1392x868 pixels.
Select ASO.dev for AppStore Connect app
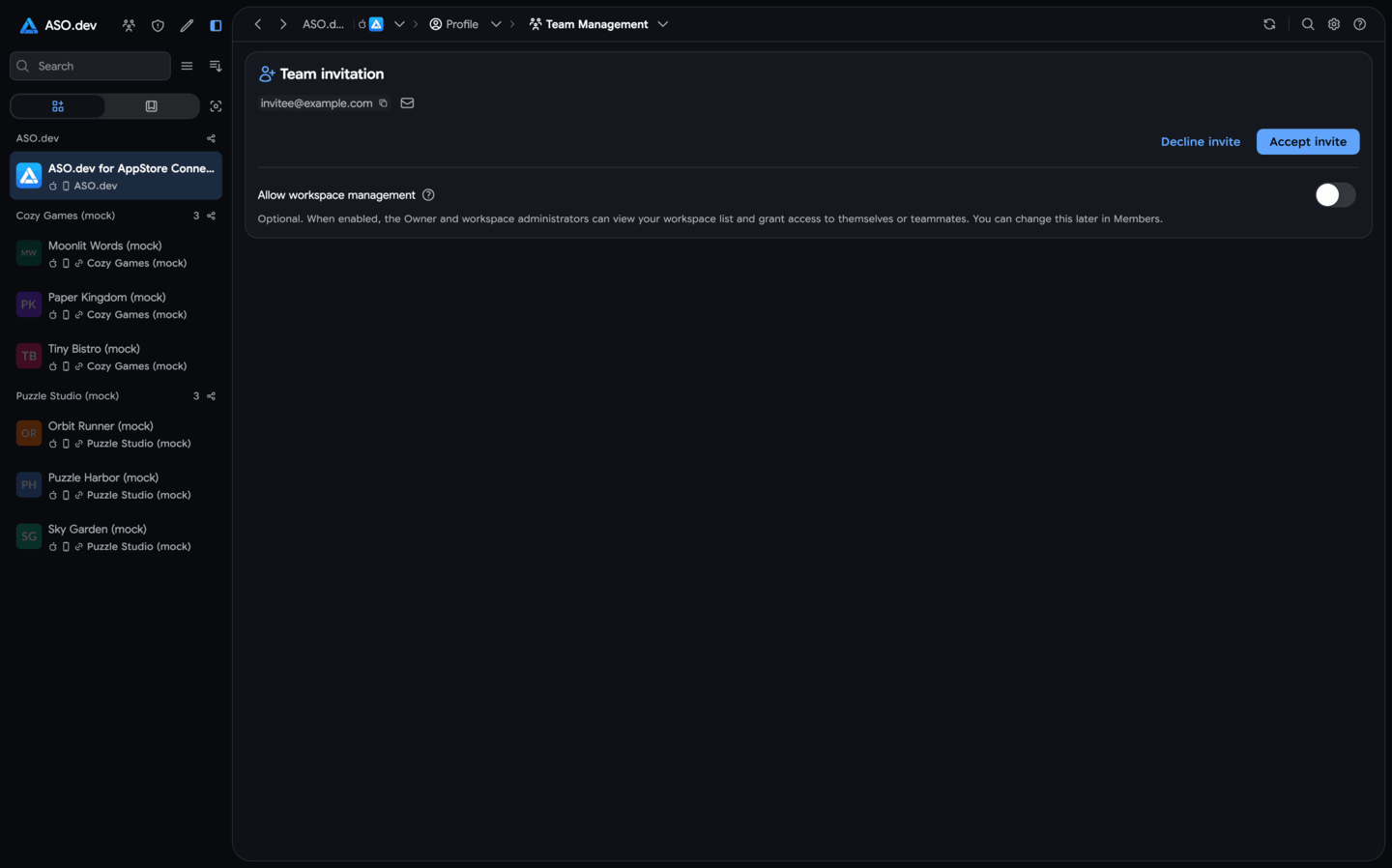click(x=116, y=176)
